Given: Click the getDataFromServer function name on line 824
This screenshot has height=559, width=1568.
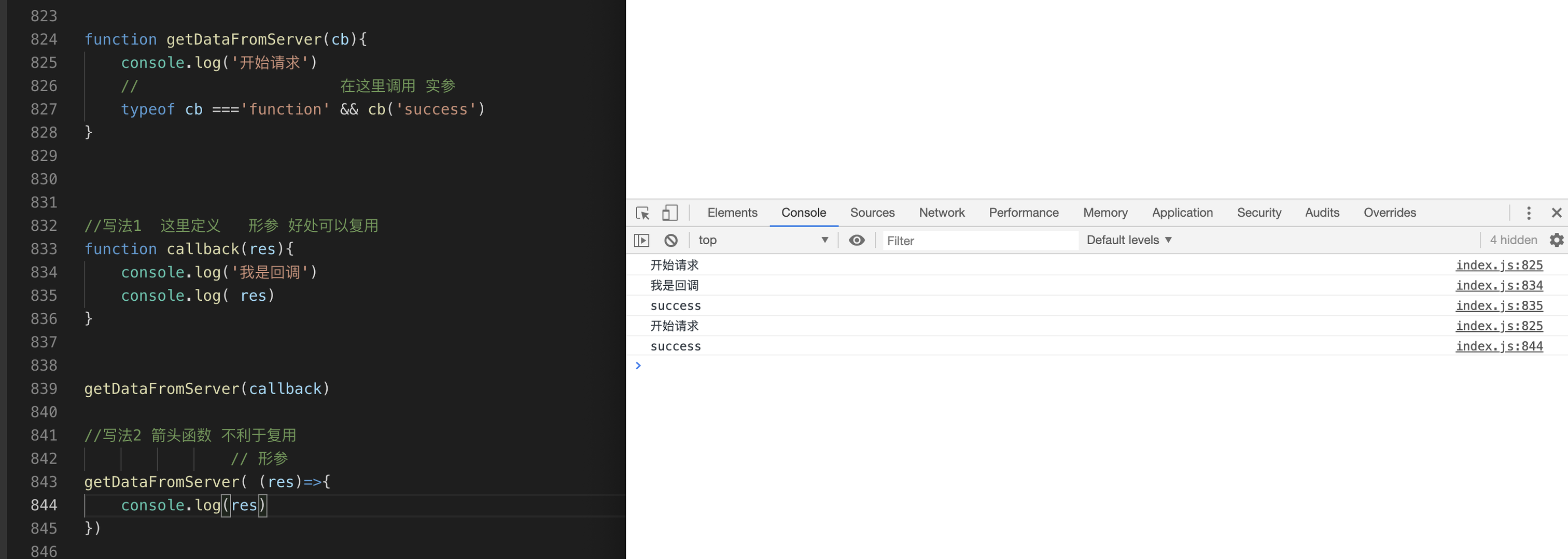Looking at the screenshot, I should [x=244, y=39].
